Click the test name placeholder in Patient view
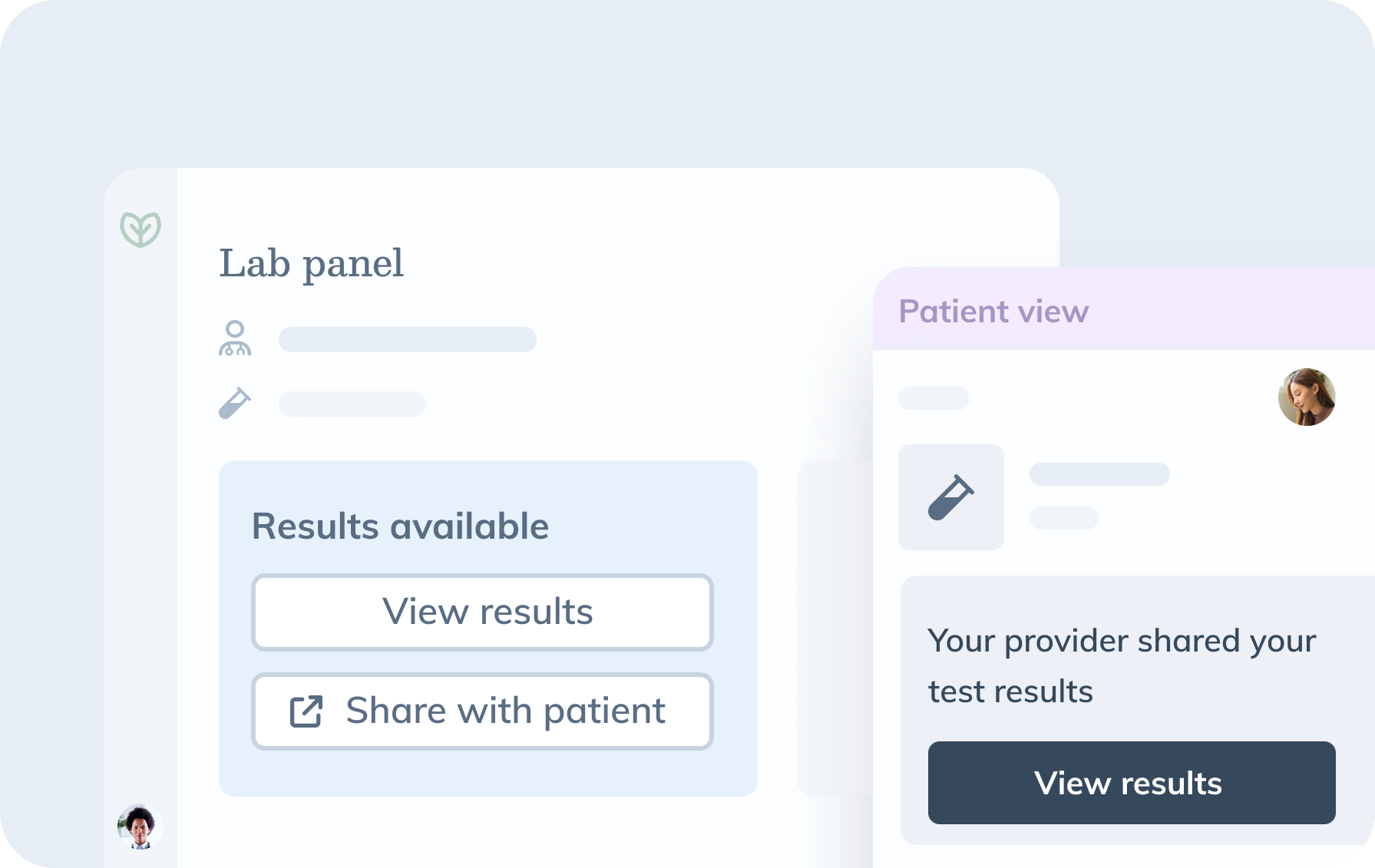The height and width of the screenshot is (868, 1375). point(1099,474)
